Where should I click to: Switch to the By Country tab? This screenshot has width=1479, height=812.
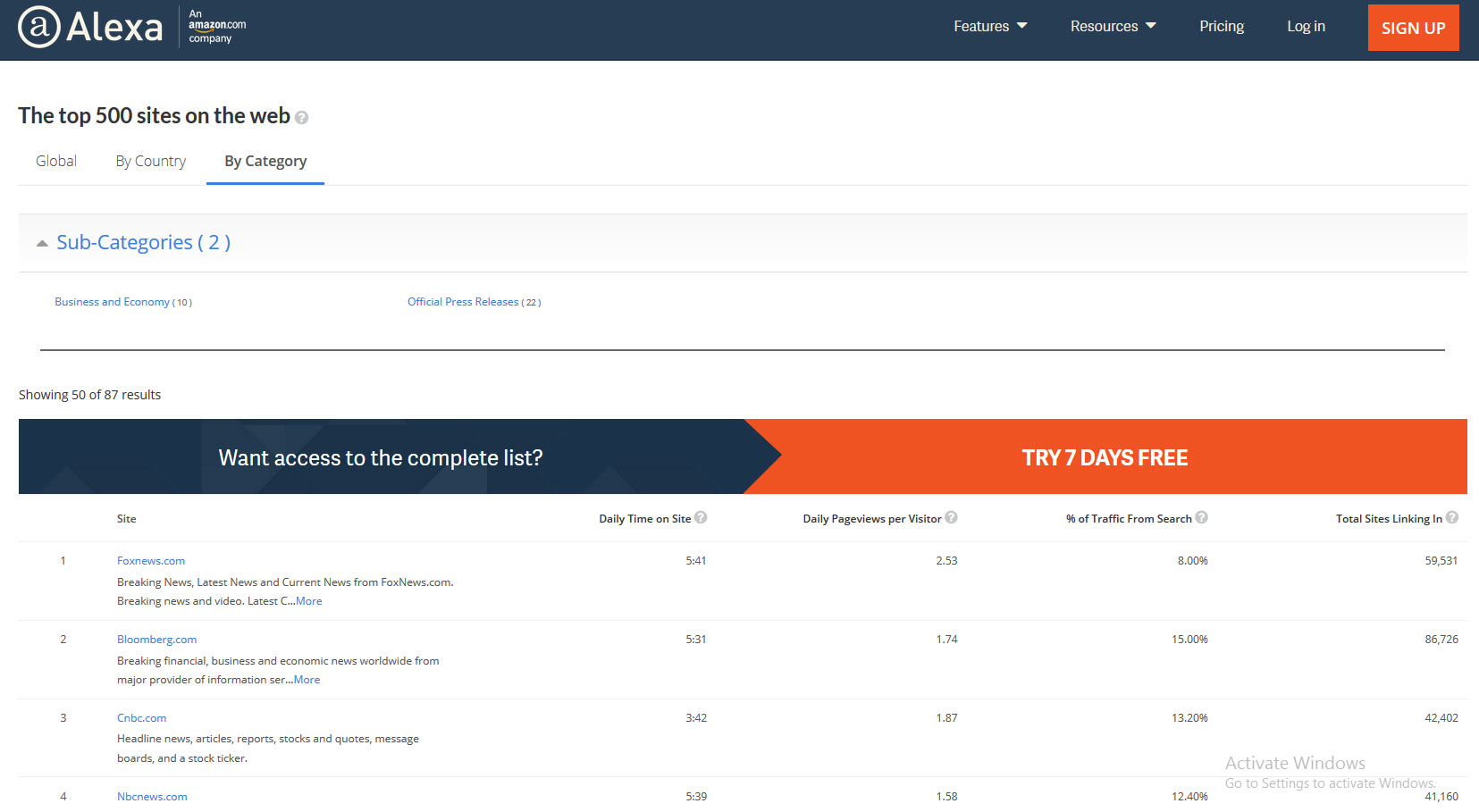[150, 161]
